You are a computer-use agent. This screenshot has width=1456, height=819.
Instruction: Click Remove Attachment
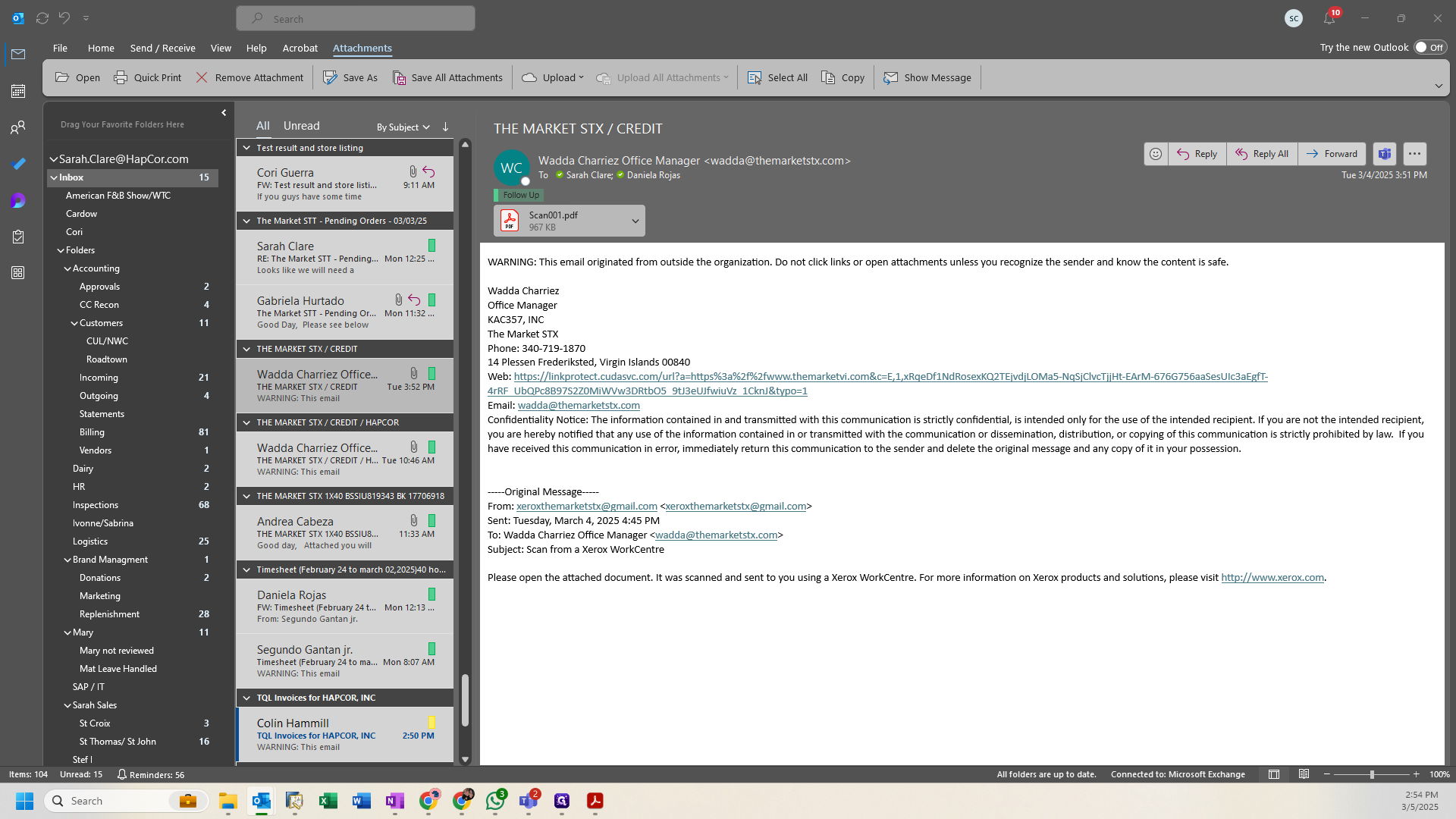(x=249, y=77)
